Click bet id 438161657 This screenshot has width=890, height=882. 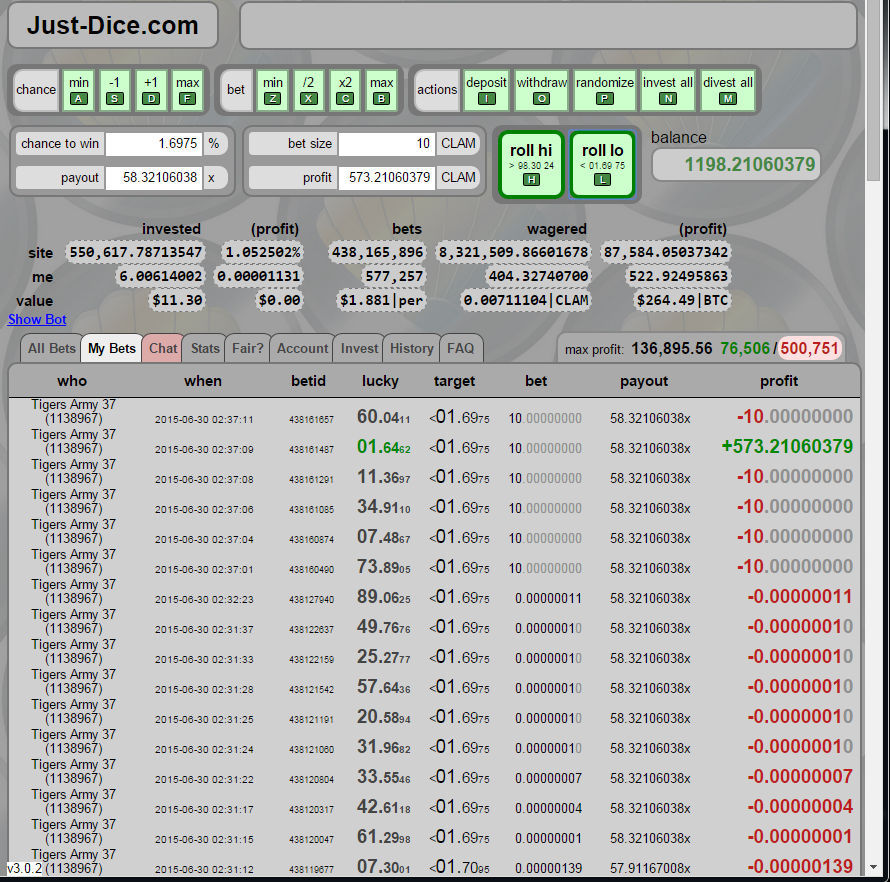(x=311, y=420)
